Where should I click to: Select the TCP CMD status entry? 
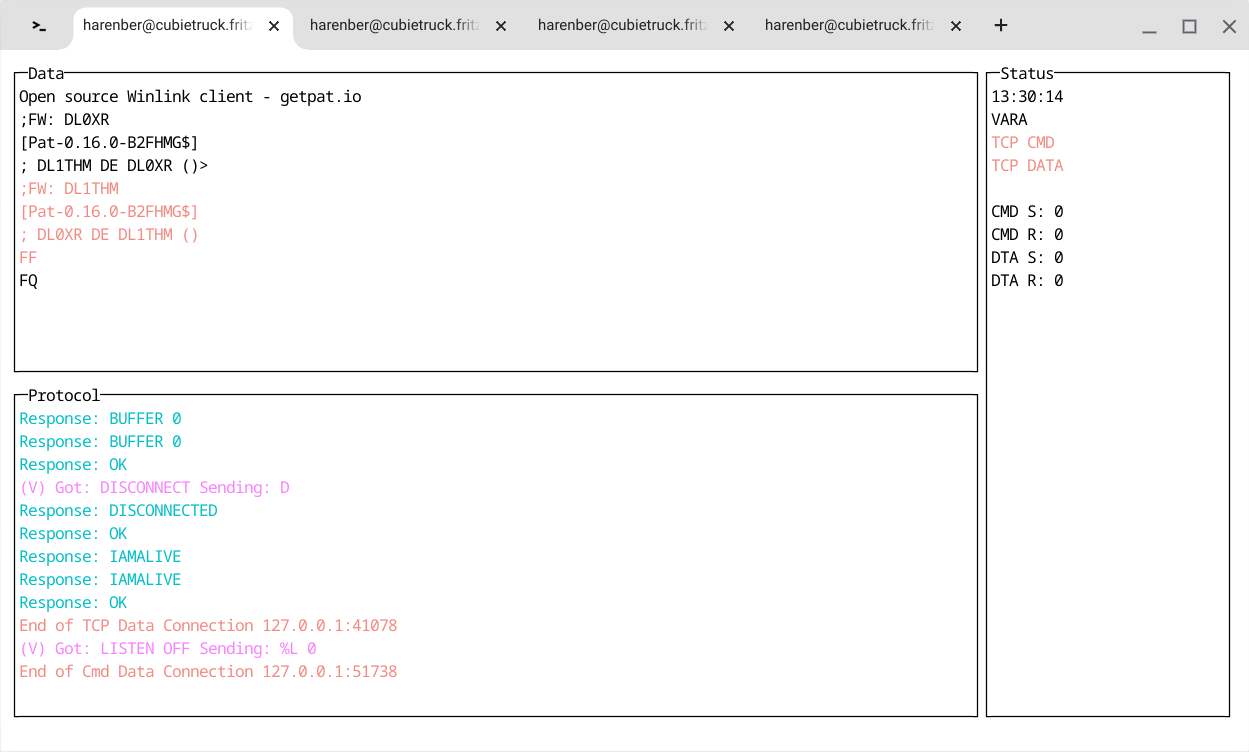click(x=1022, y=142)
